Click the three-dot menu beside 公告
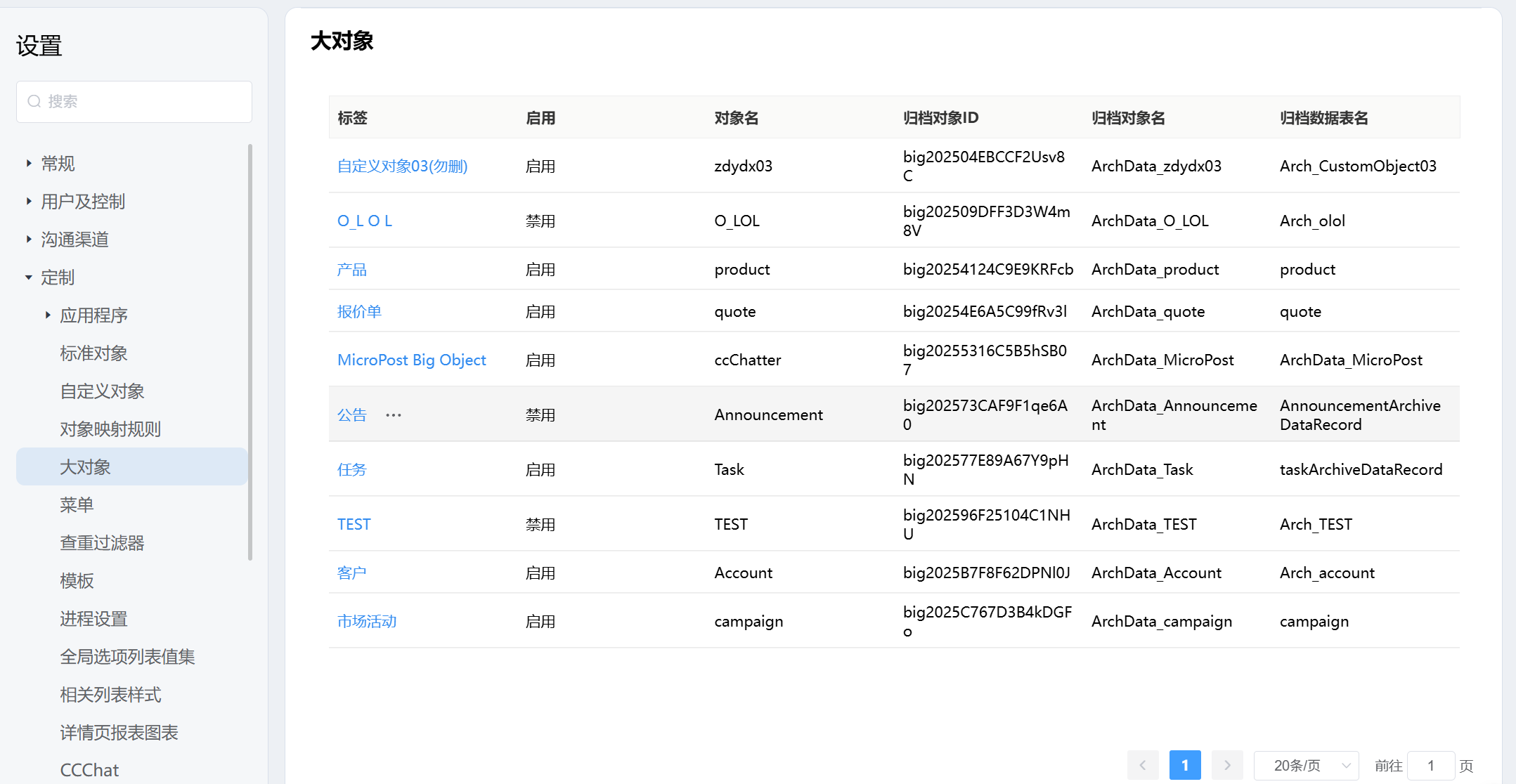 394,415
